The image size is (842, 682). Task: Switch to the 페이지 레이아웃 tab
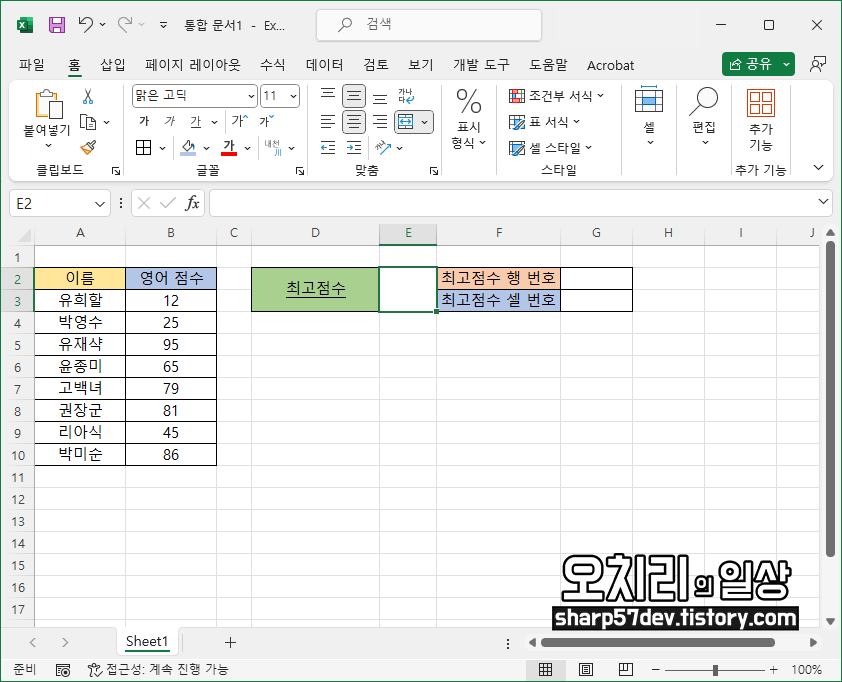point(193,65)
